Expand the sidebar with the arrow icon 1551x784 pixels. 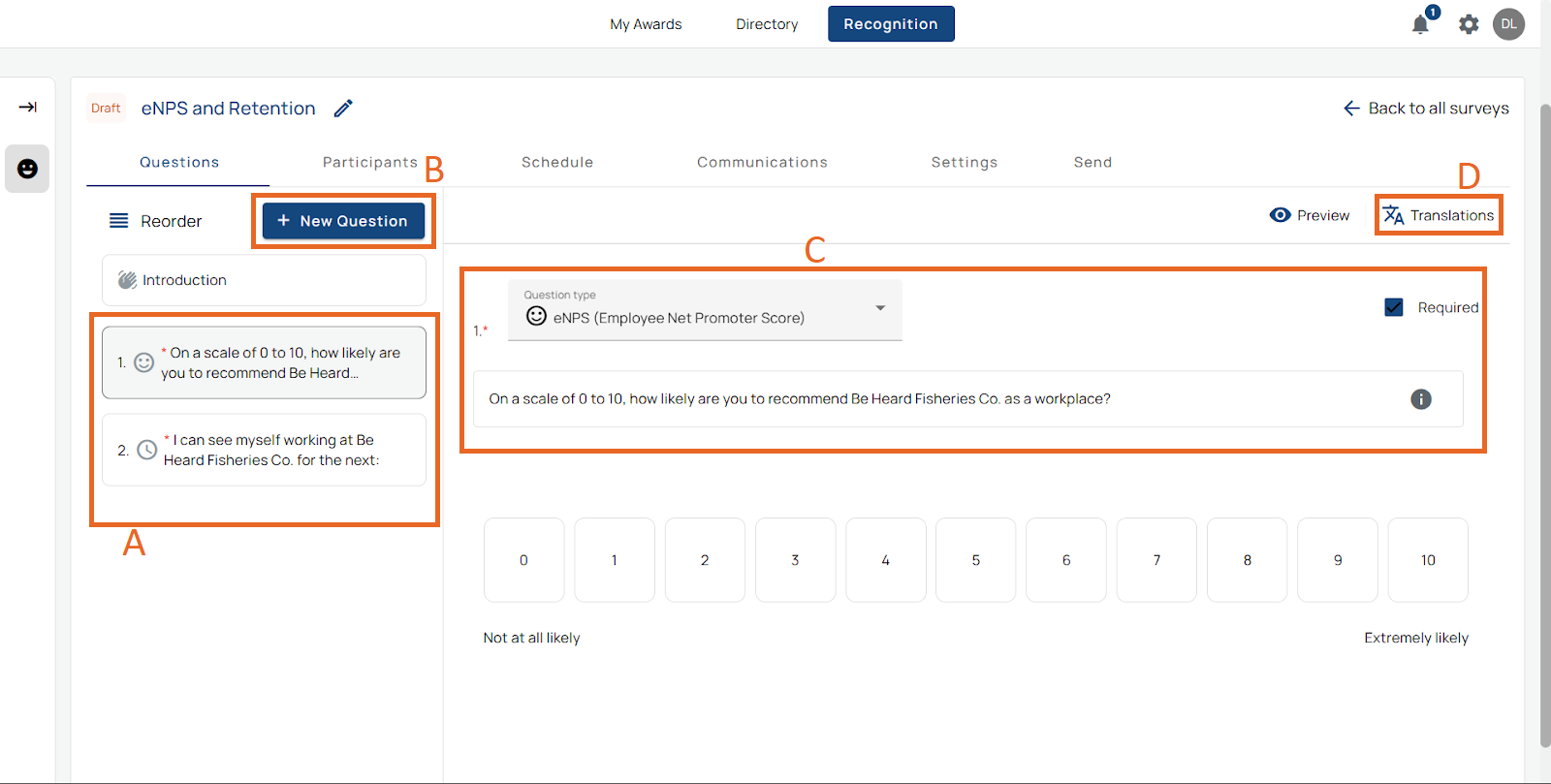click(27, 107)
